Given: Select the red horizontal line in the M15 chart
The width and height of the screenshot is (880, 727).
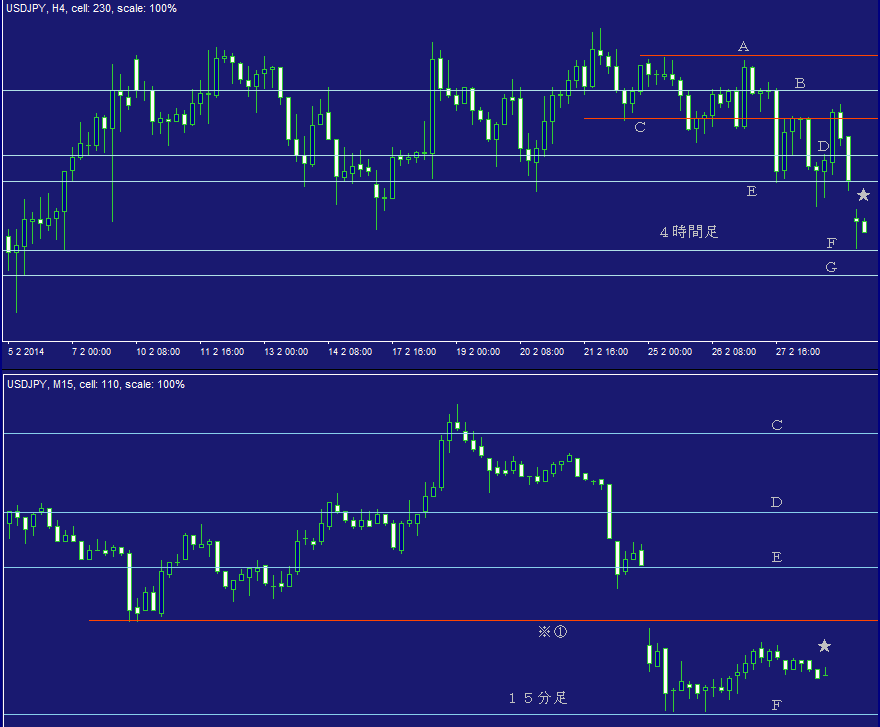Looking at the screenshot, I should 483,620.
